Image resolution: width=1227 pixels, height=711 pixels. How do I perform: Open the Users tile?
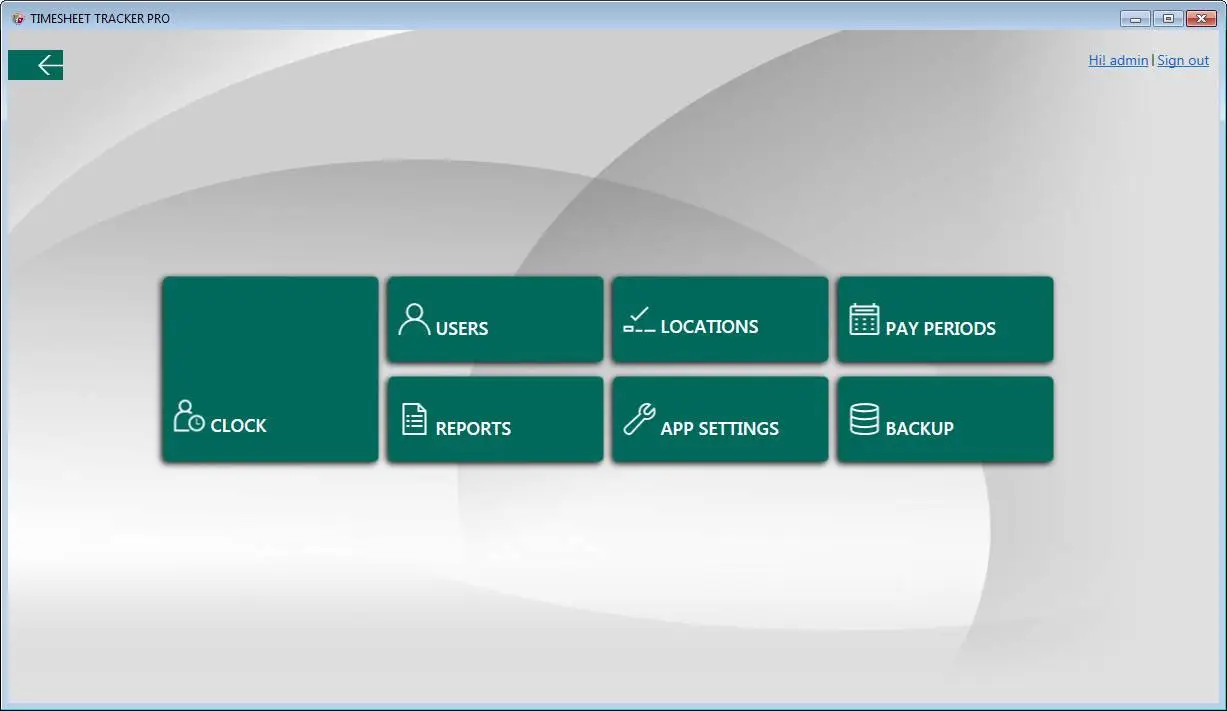[494, 319]
